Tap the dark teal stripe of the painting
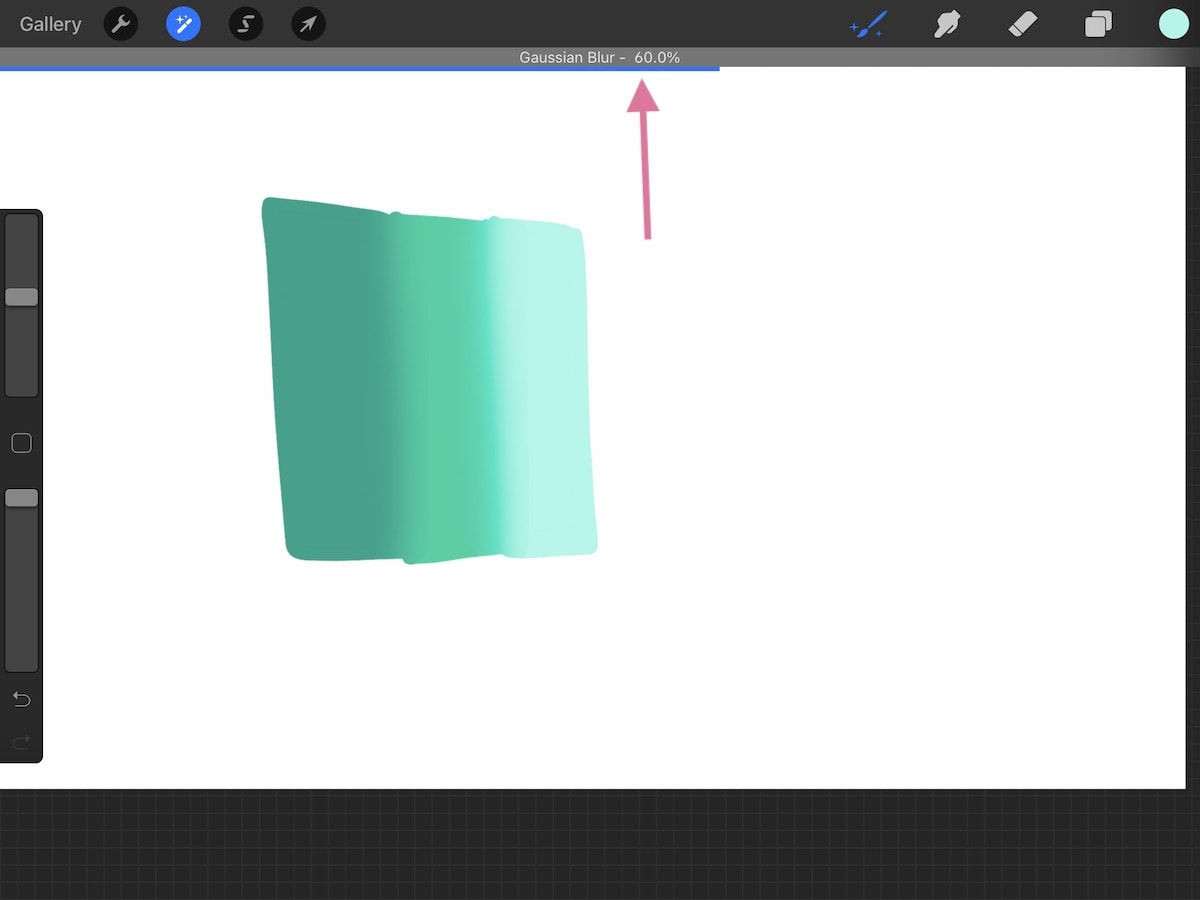 (325, 380)
